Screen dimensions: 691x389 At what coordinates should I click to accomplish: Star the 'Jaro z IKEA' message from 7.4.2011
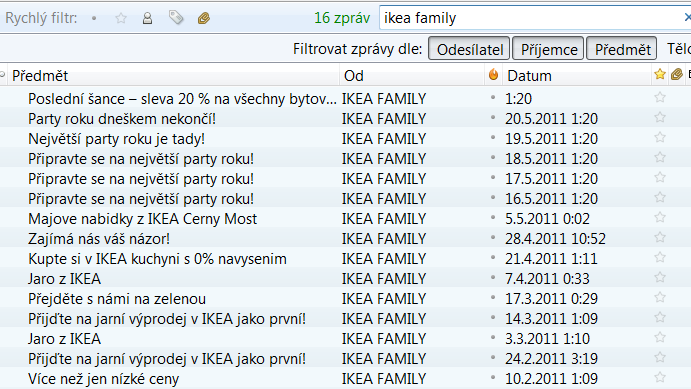point(660,278)
